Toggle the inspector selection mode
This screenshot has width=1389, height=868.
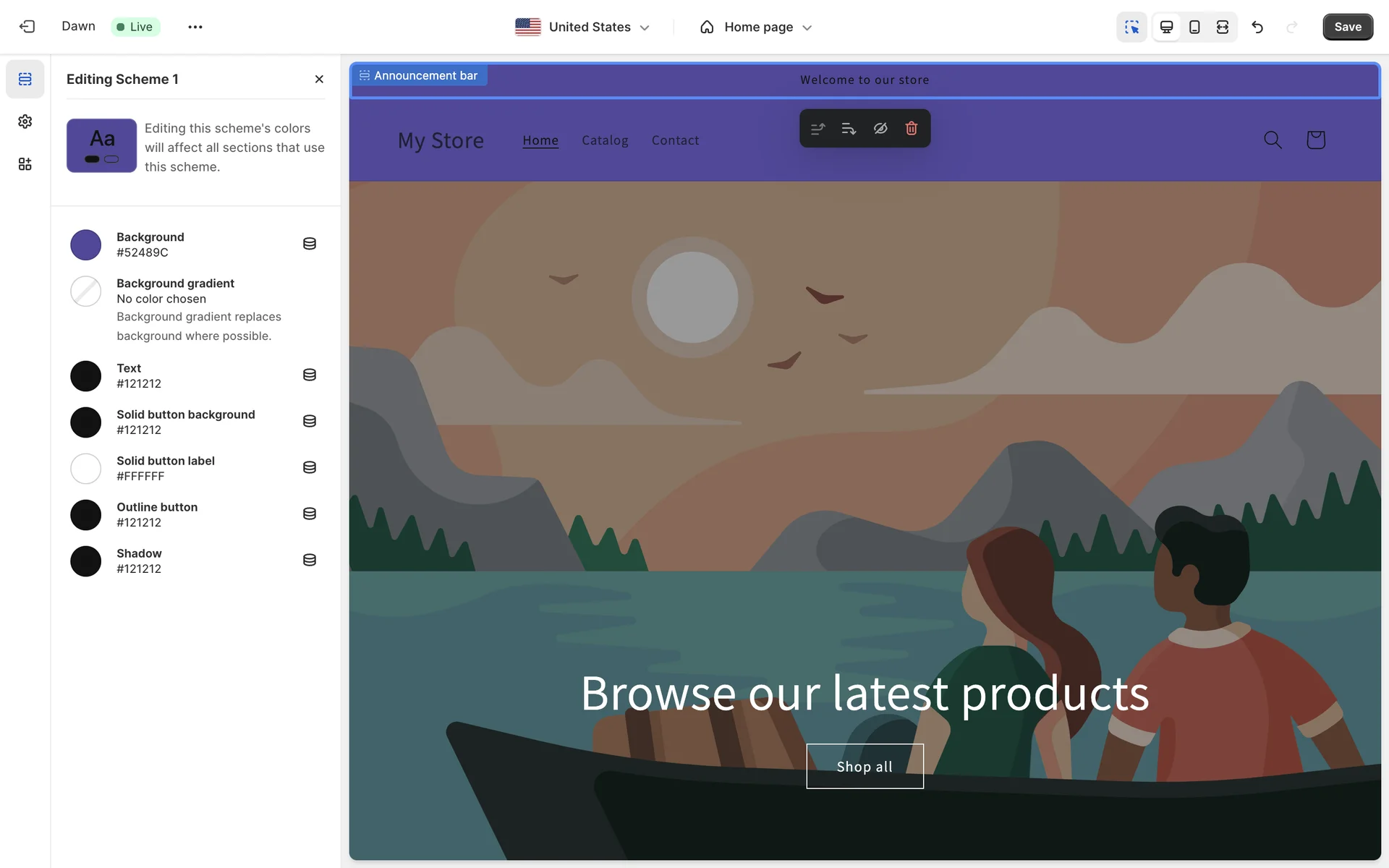coord(1131,27)
